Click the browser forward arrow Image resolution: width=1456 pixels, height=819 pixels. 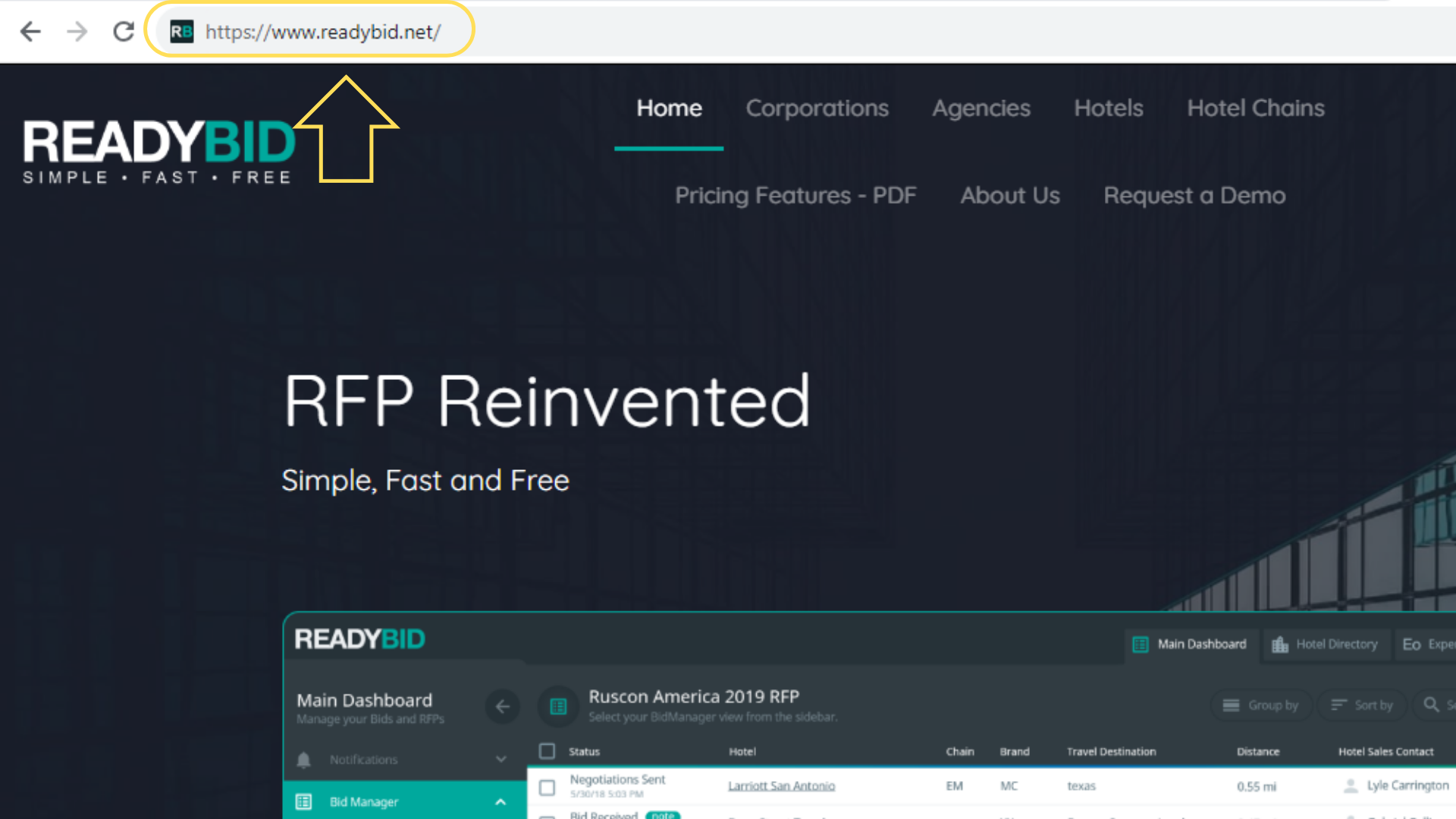77,32
